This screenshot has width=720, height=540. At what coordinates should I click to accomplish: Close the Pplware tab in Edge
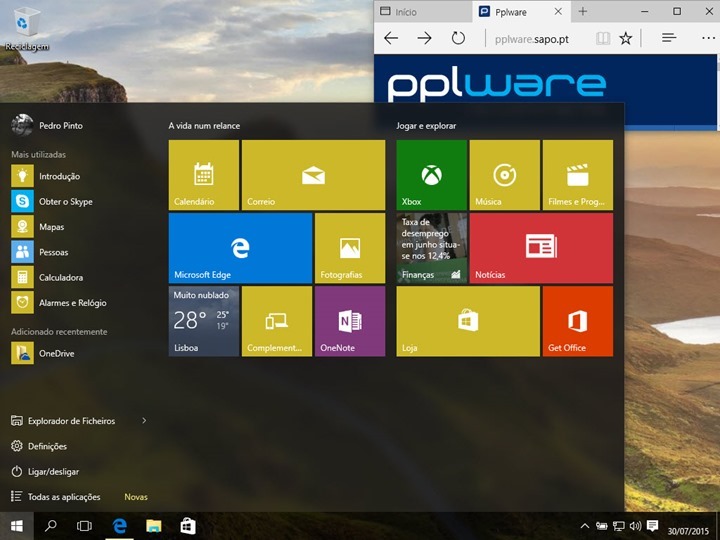click(558, 12)
